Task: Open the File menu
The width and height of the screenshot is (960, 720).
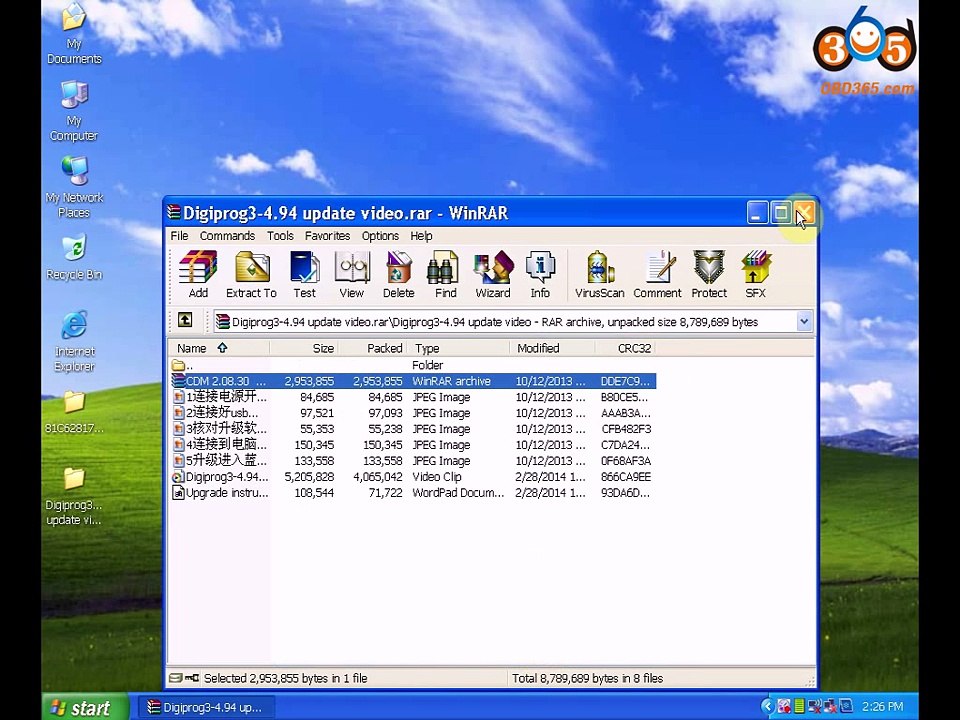Action: (179, 236)
